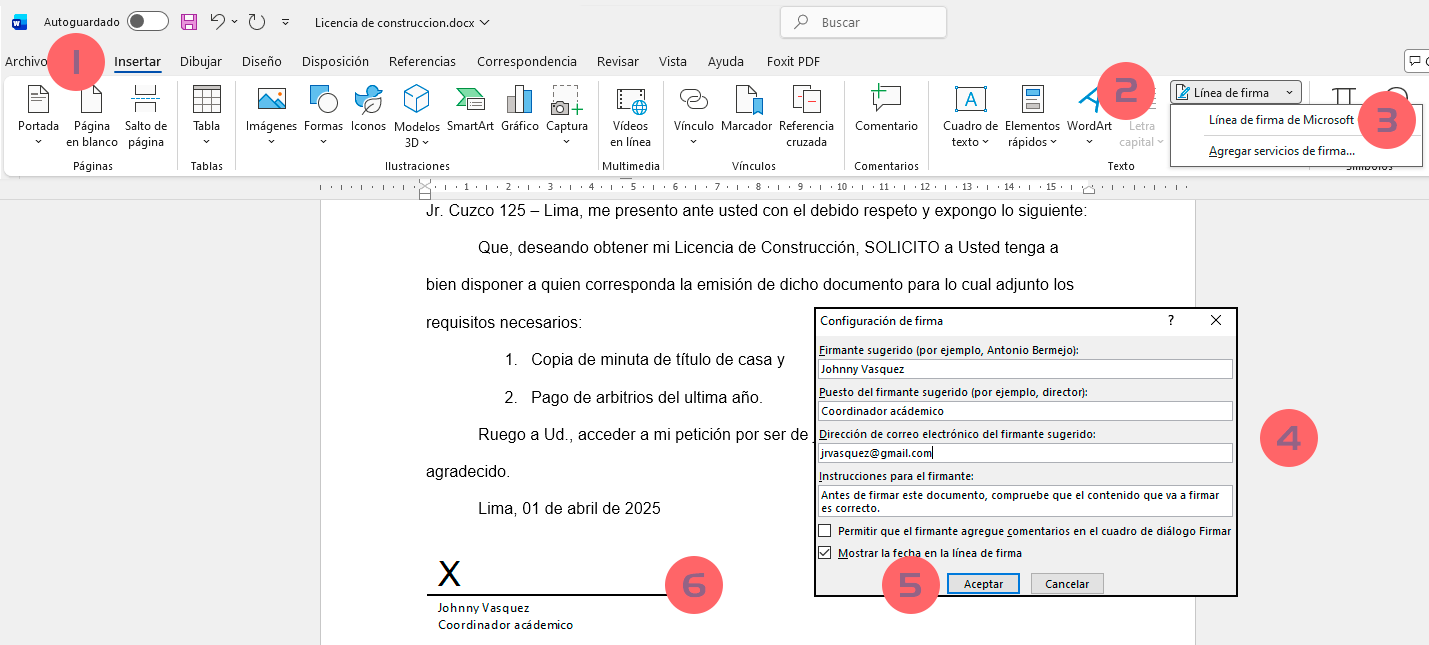Open the Captura screenshot tool
This screenshot has height=645, width=1429.
click(567, 115)
